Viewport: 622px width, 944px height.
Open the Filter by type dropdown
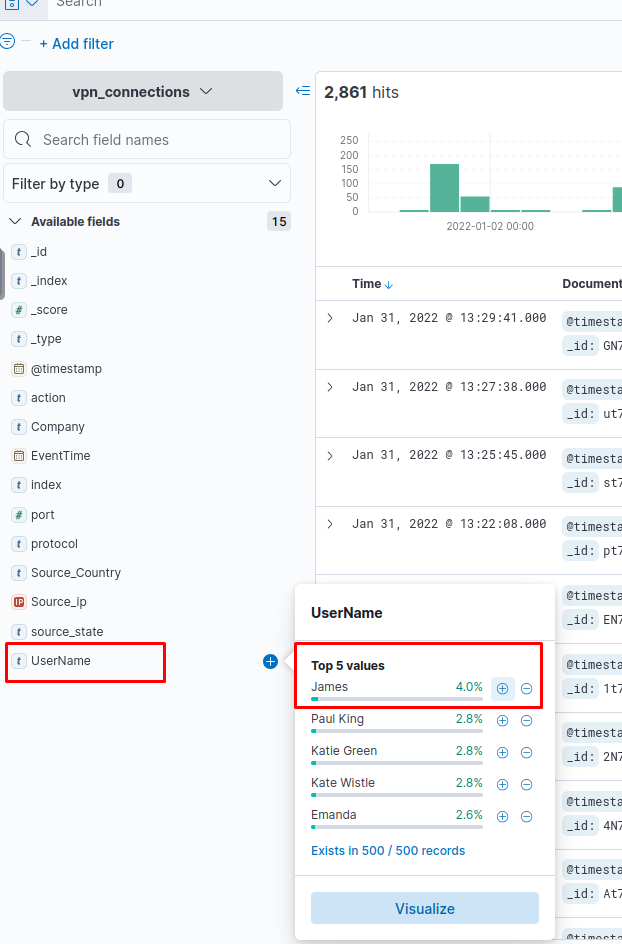147,184
